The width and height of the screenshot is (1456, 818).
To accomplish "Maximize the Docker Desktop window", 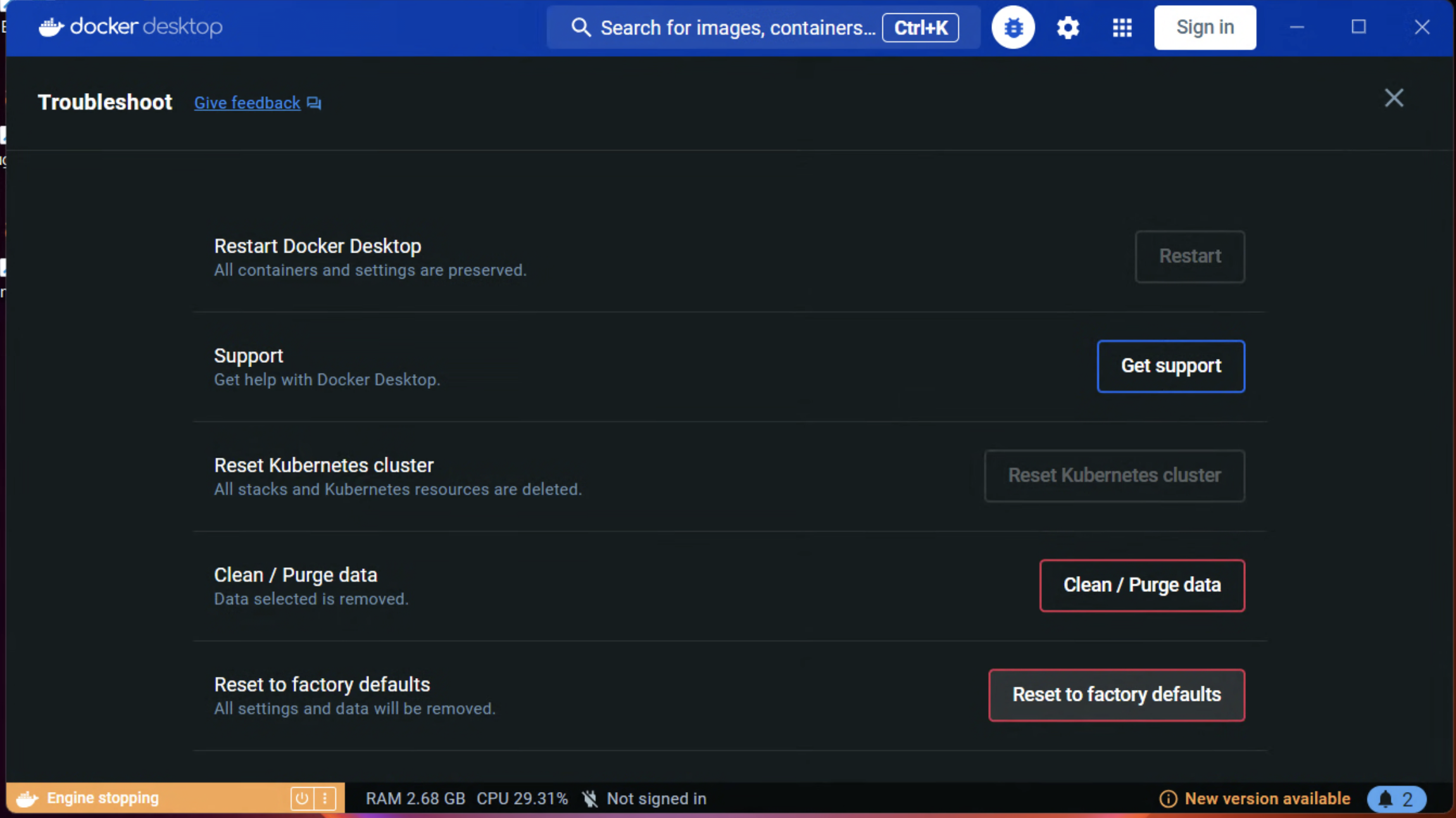I will click(1358, 27).
